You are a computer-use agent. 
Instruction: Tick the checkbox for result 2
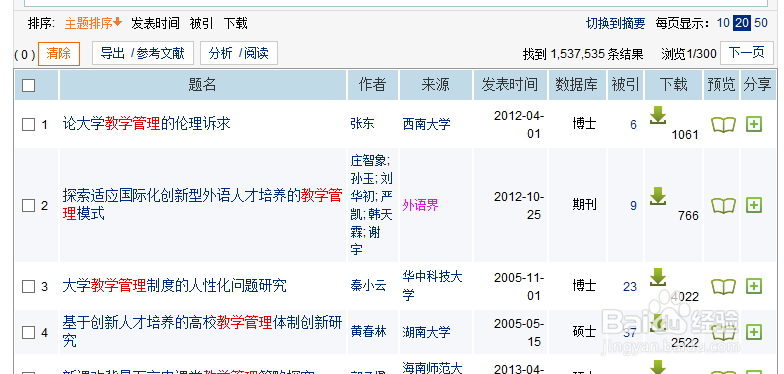pos(28,206)
